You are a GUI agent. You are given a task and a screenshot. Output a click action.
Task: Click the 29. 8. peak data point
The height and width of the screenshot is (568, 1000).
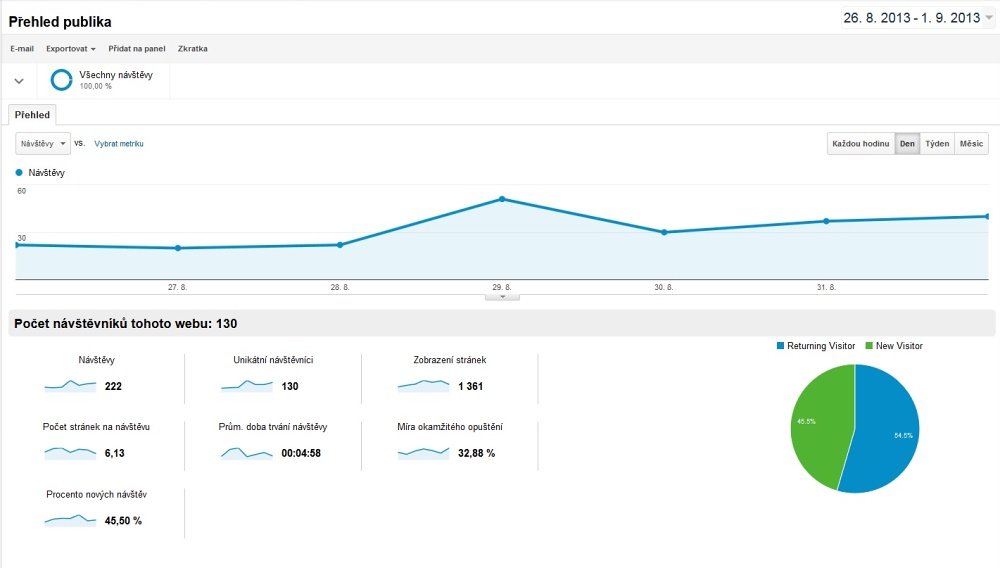point(502,199)
